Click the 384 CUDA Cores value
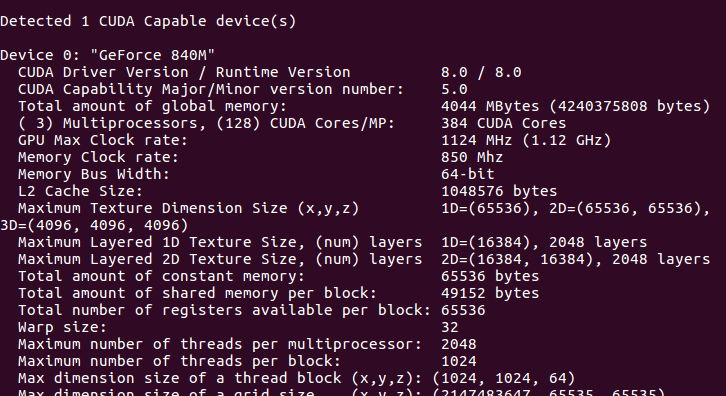This screenshot has height=396, width=726. coord(503,123)
